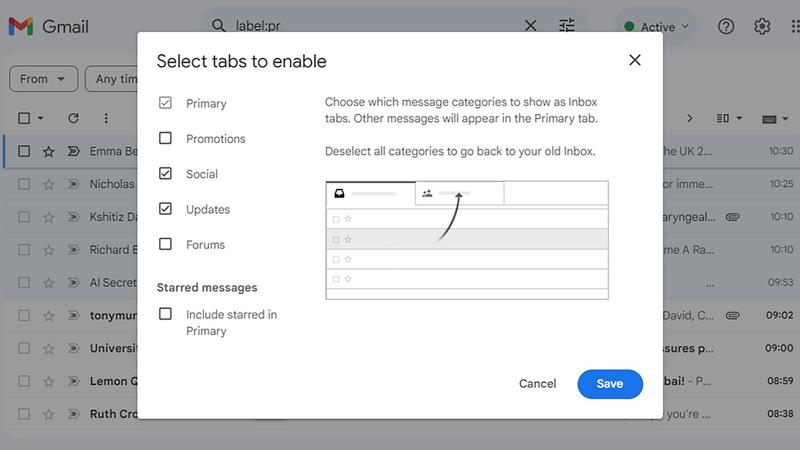Star the Emma message

[x=48, y=152]
